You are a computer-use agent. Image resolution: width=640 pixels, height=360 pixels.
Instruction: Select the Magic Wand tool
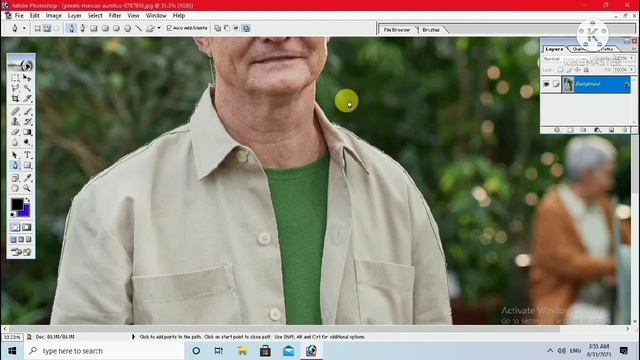[27, 88]
